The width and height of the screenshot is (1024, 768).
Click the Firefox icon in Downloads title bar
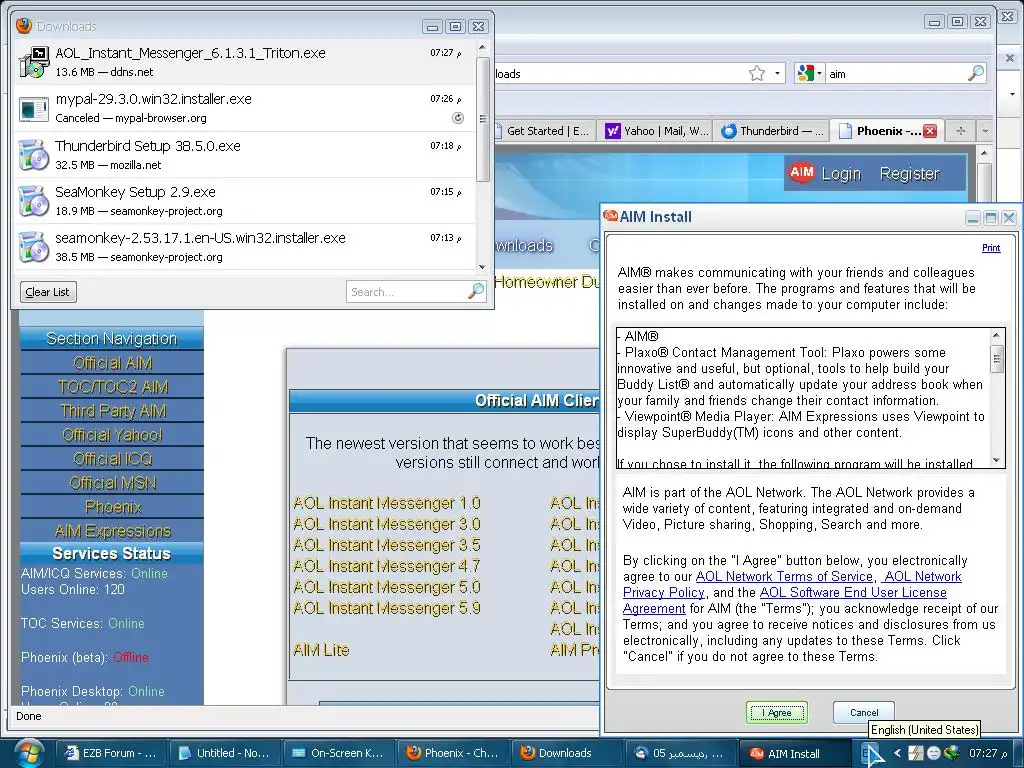click(x=24, y=26)
